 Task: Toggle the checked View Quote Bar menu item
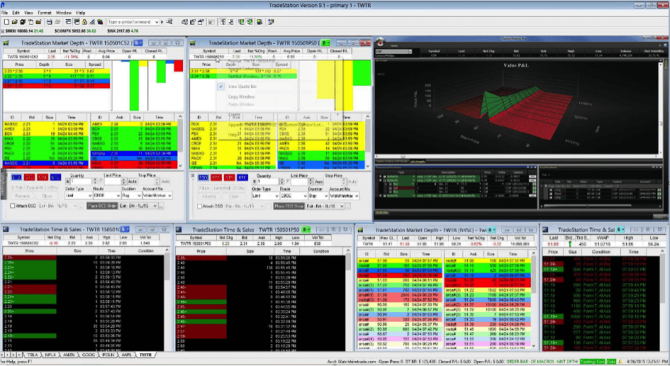click(x=242, y=86)
